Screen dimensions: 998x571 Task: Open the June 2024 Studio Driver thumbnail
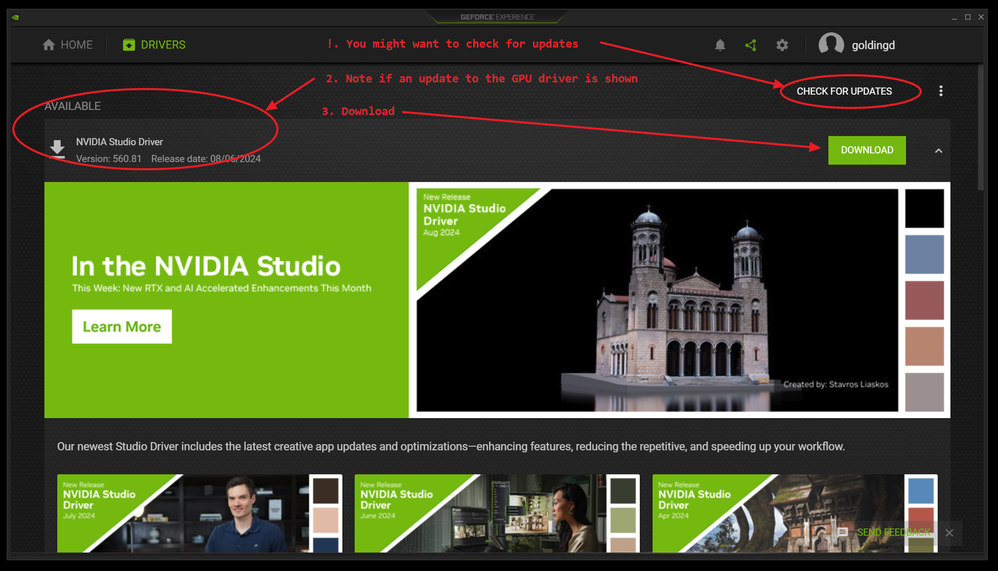tap(496, 513)
